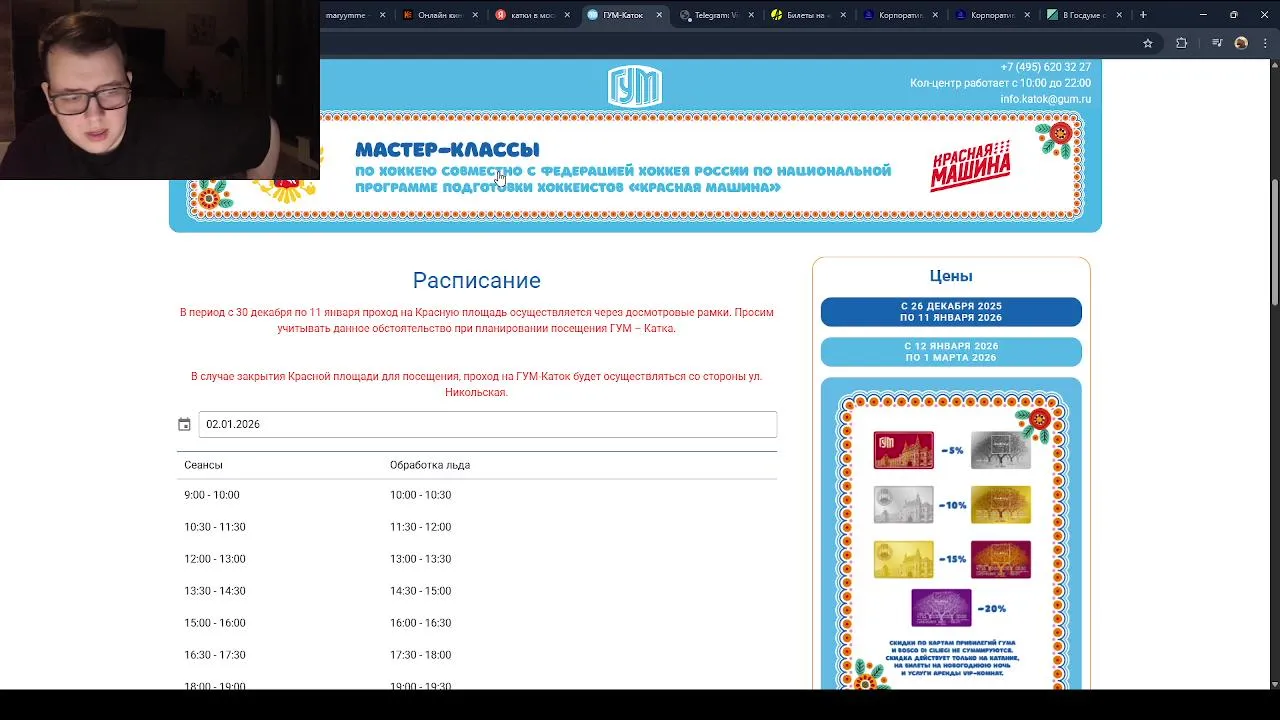Click the silver Bosco card beside −5%

(1001, 451)
